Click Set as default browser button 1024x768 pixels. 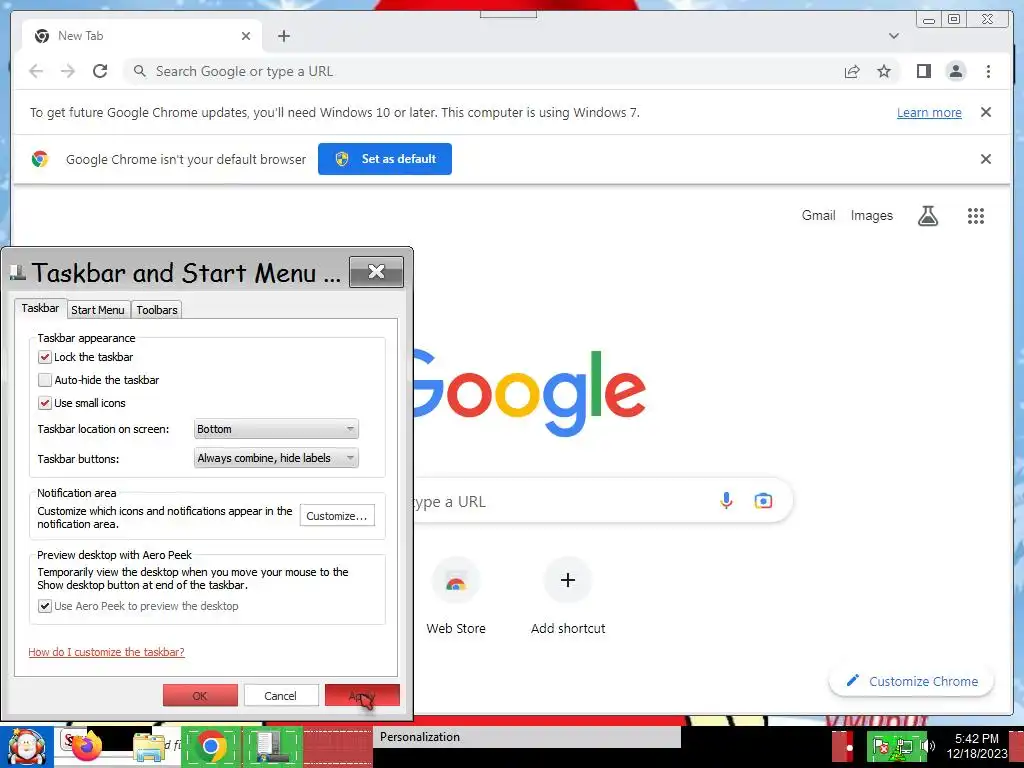pos(385,159)
